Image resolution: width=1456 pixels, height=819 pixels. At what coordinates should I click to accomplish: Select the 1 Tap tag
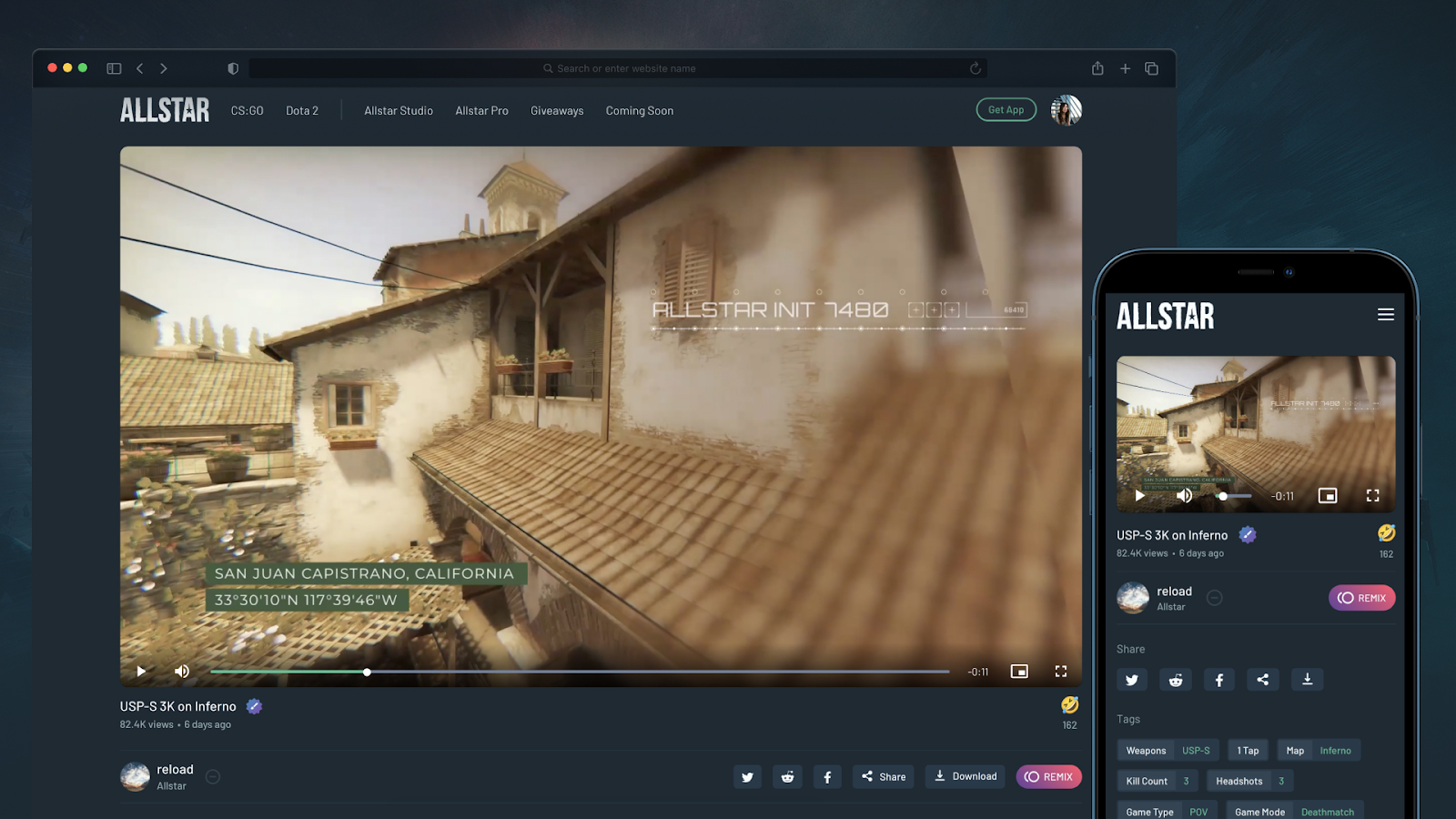1248,751
